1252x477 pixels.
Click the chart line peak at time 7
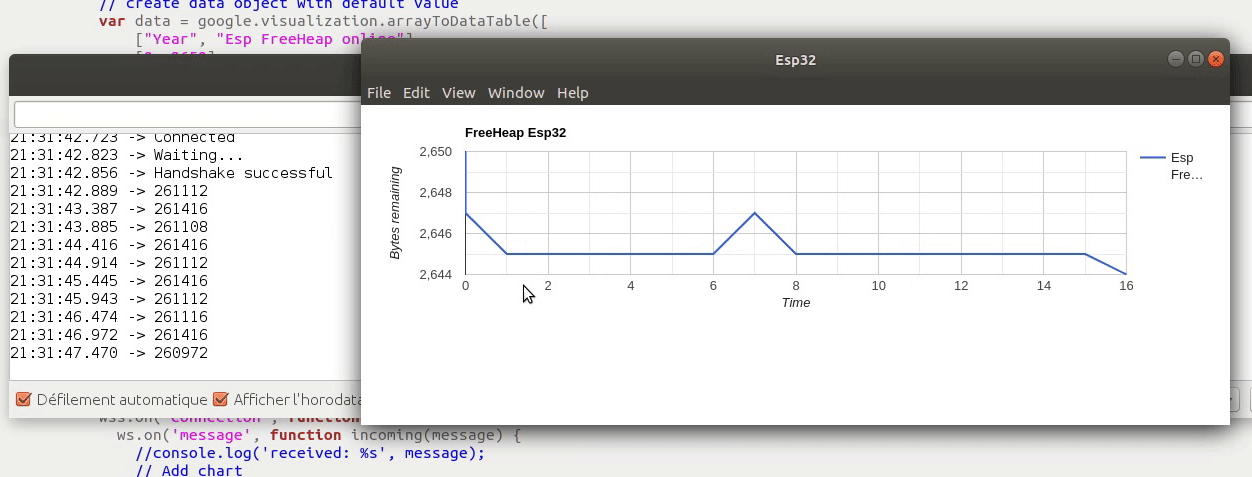755,213
